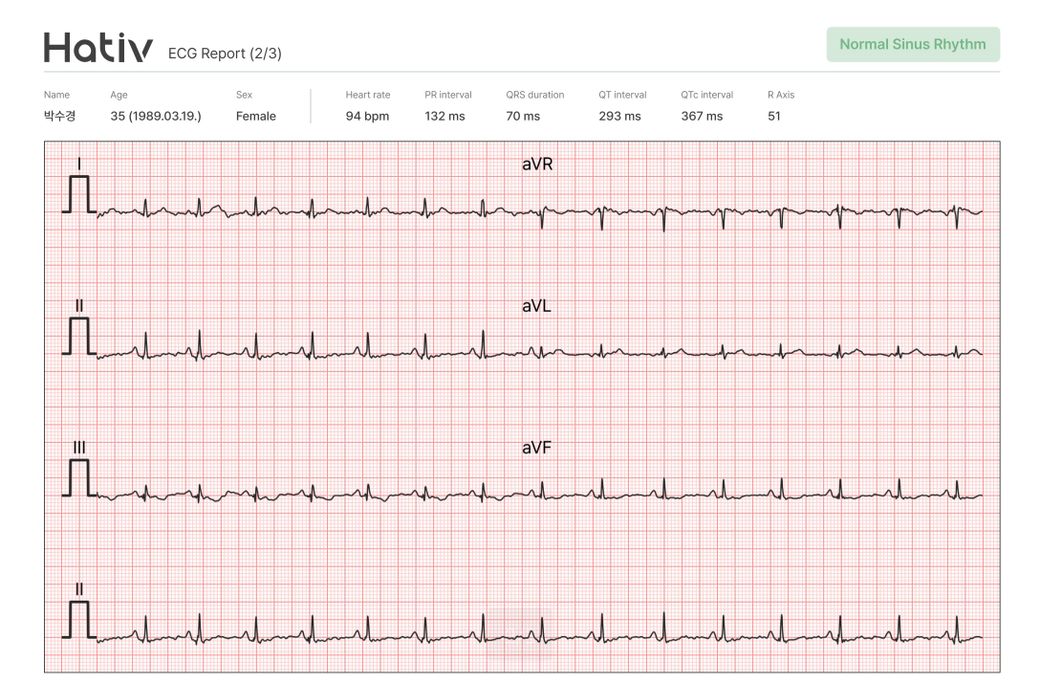The image size is (1040, 683).
Task: Click the ECG Report (2/3) title
Action: pos(225,53)
